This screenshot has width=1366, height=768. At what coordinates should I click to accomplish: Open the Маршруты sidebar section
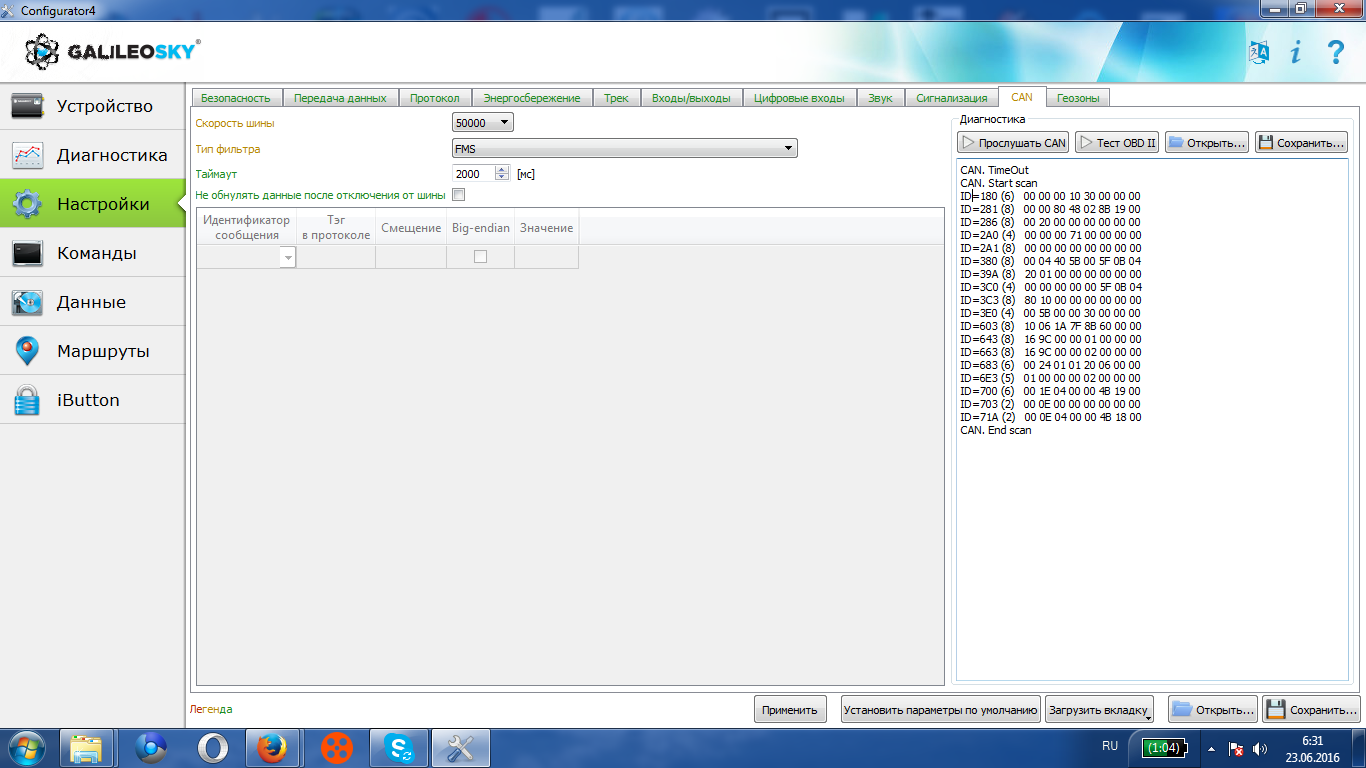coord(93,351)
